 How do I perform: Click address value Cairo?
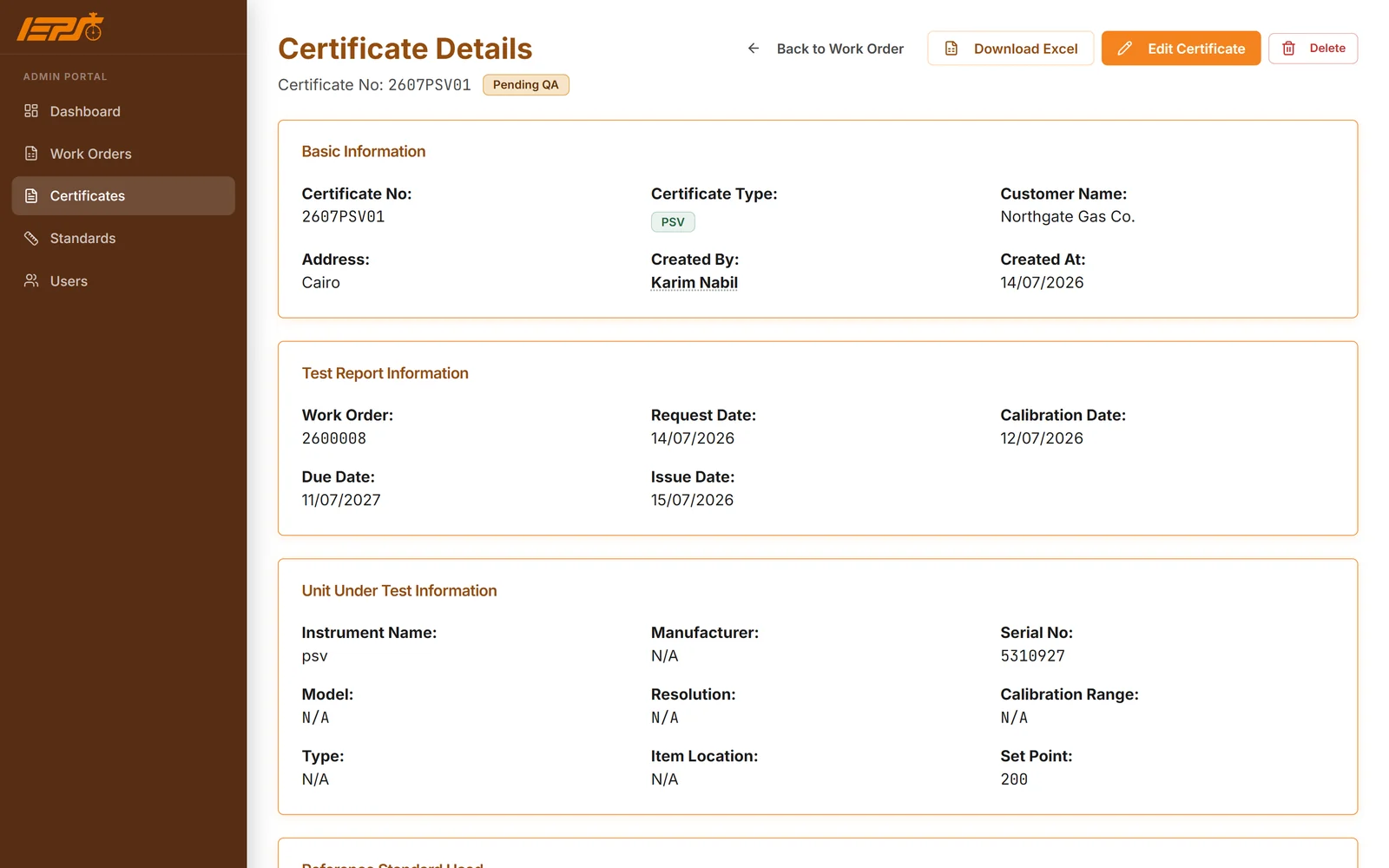tap(321, 282)
